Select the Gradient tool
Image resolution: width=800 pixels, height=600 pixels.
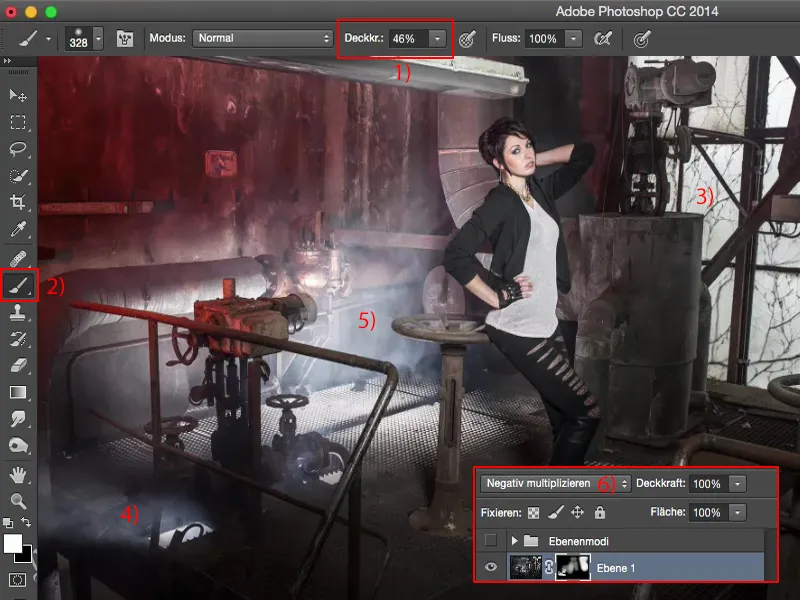click(x=18, y=392)
